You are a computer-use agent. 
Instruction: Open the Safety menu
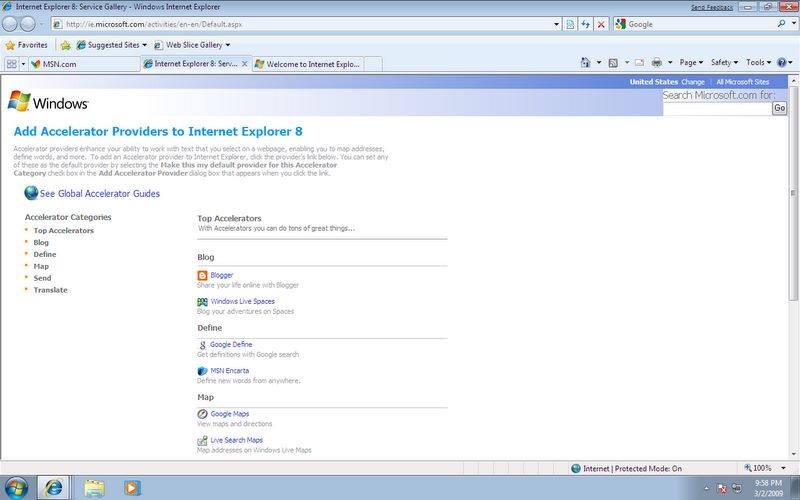(724, 62)
